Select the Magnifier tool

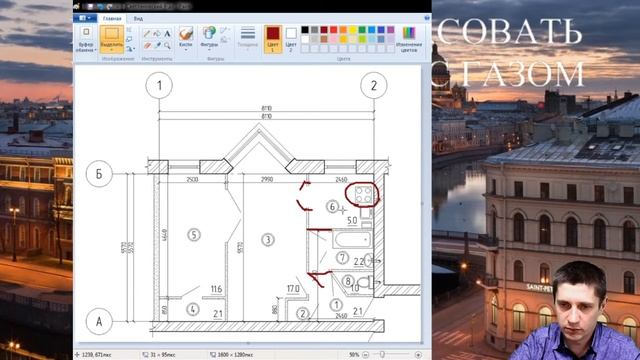(x=167, y=45)
